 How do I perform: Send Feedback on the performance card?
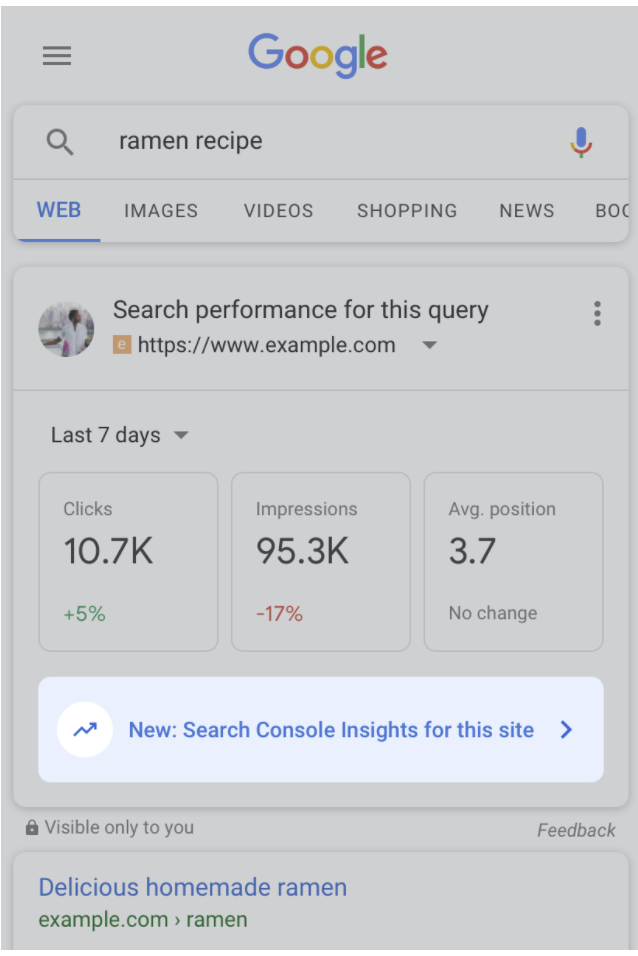tap(577, 829)
